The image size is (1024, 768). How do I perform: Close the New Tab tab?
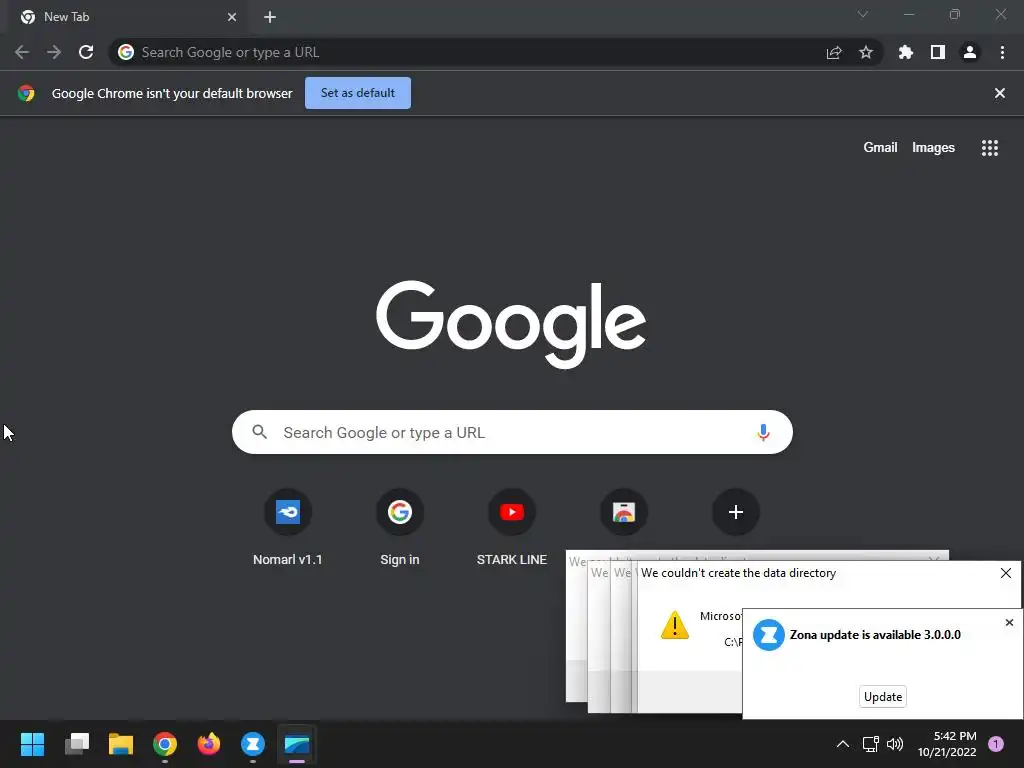point(232,17)
